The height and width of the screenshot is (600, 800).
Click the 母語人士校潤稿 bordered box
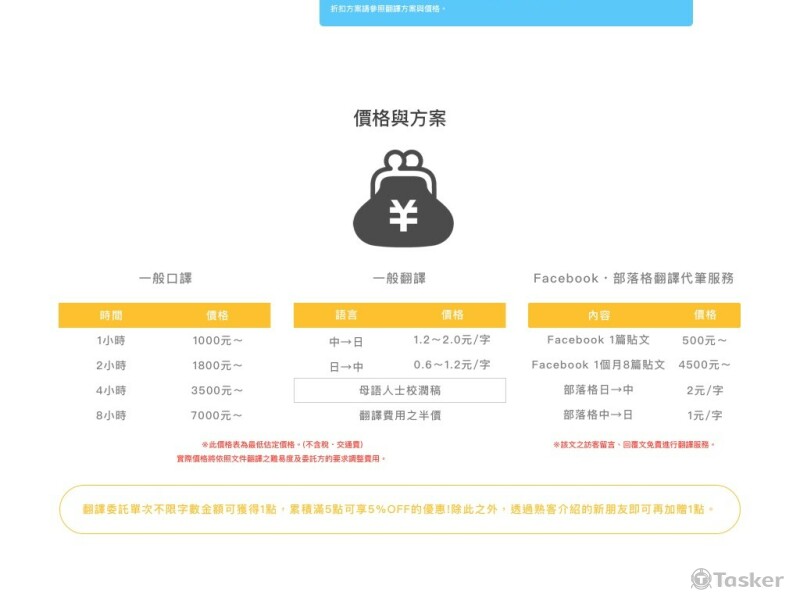point(399,390)
